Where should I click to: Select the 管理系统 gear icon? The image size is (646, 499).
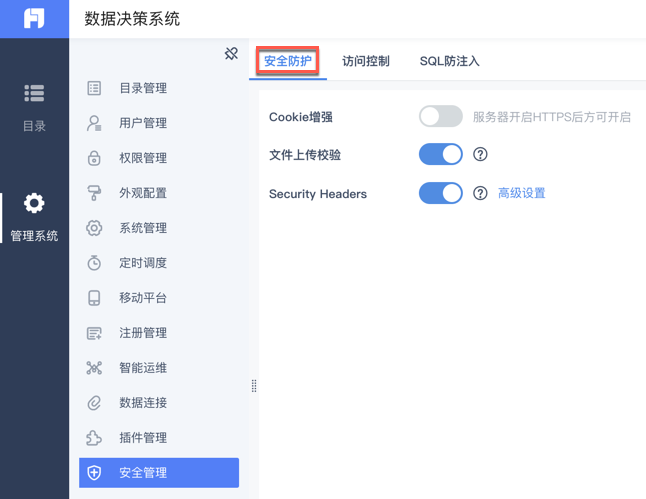click(x=34, y=204)
